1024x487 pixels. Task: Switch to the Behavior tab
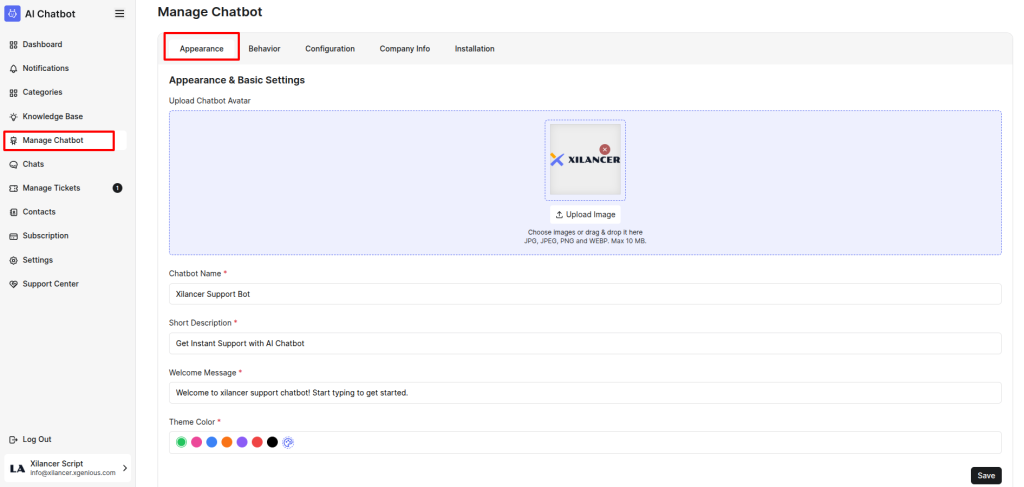coord(264,49)
